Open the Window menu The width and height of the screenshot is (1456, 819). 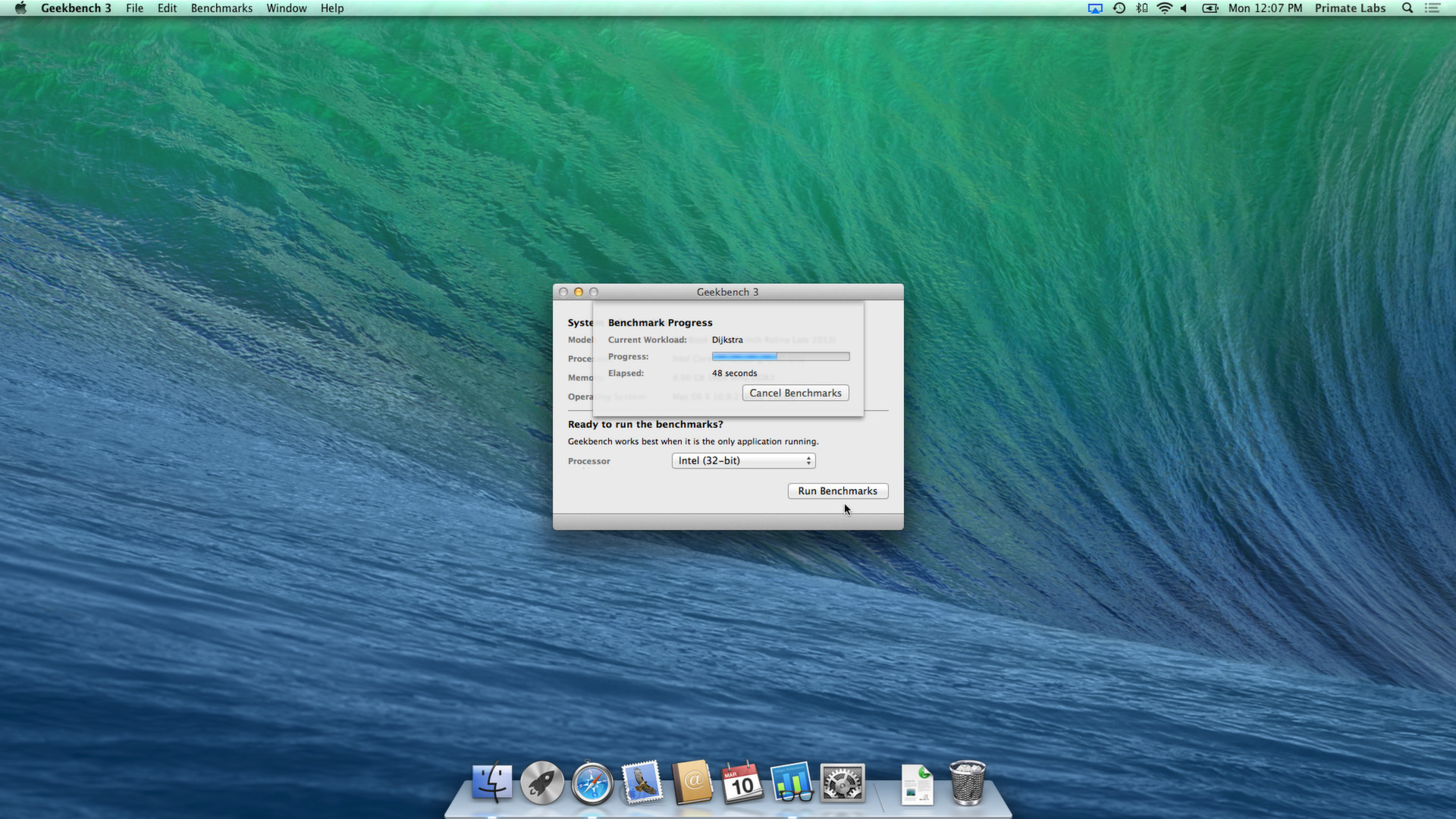pos(287,8)
